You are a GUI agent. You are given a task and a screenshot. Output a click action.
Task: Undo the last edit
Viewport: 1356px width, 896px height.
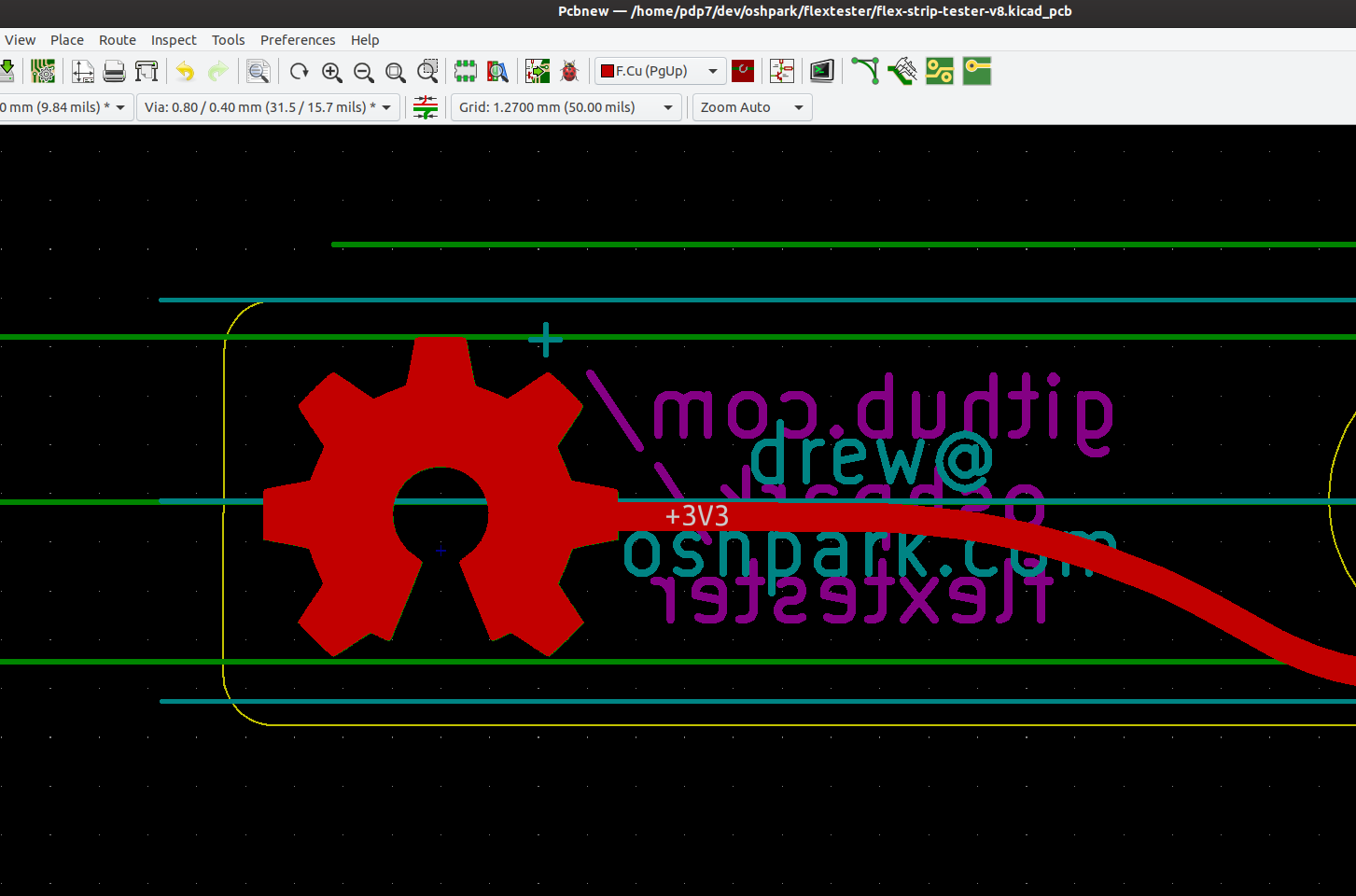tap(183, 71)
